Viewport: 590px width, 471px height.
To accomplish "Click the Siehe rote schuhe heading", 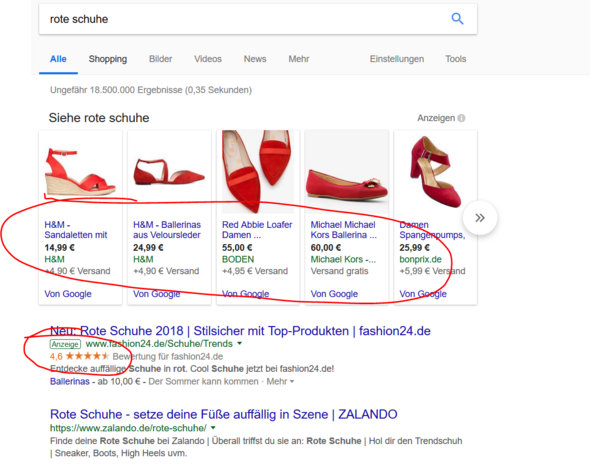I will point(99,118).
